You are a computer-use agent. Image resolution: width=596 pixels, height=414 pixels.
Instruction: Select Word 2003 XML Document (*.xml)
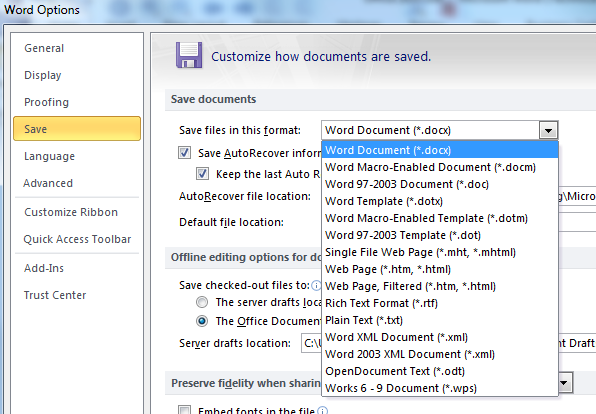pyautogui.click(x=440, y=354)
